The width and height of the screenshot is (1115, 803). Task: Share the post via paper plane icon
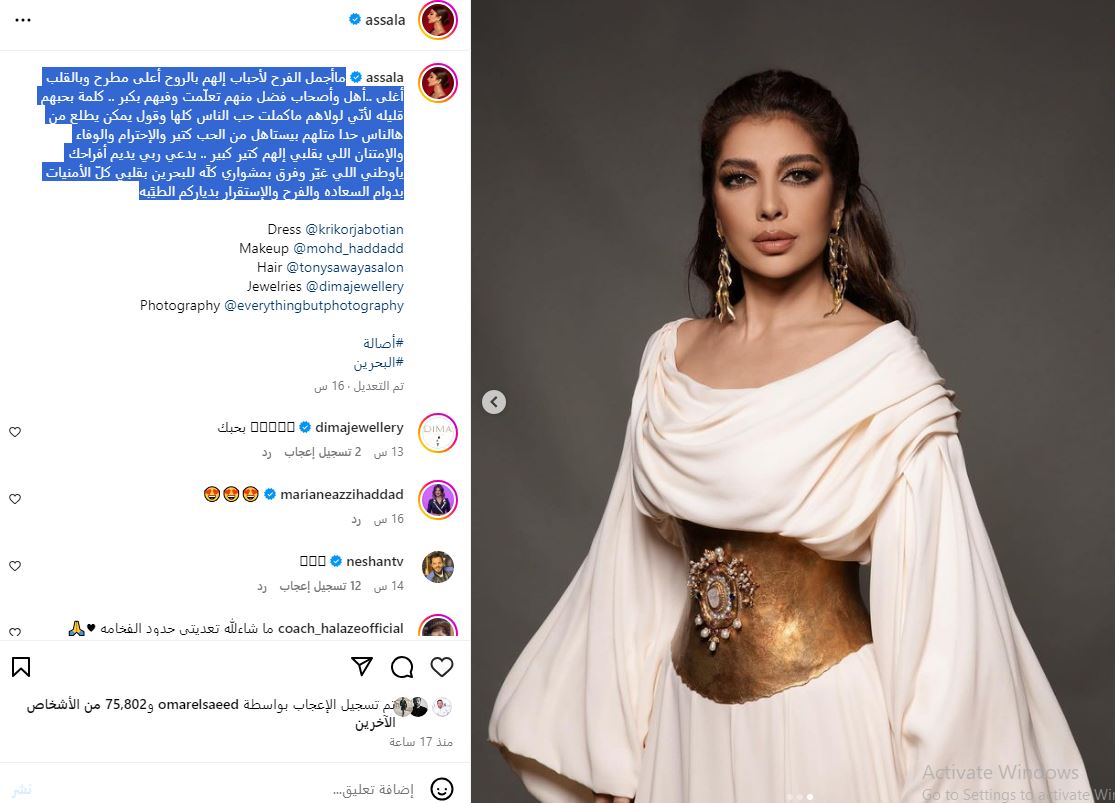click(x=362, y=666)
